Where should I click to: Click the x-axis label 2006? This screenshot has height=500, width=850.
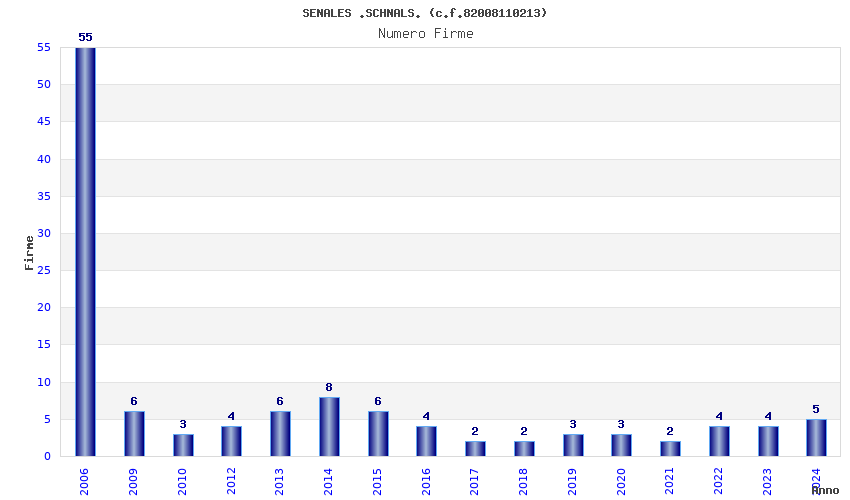coord(84,482)
